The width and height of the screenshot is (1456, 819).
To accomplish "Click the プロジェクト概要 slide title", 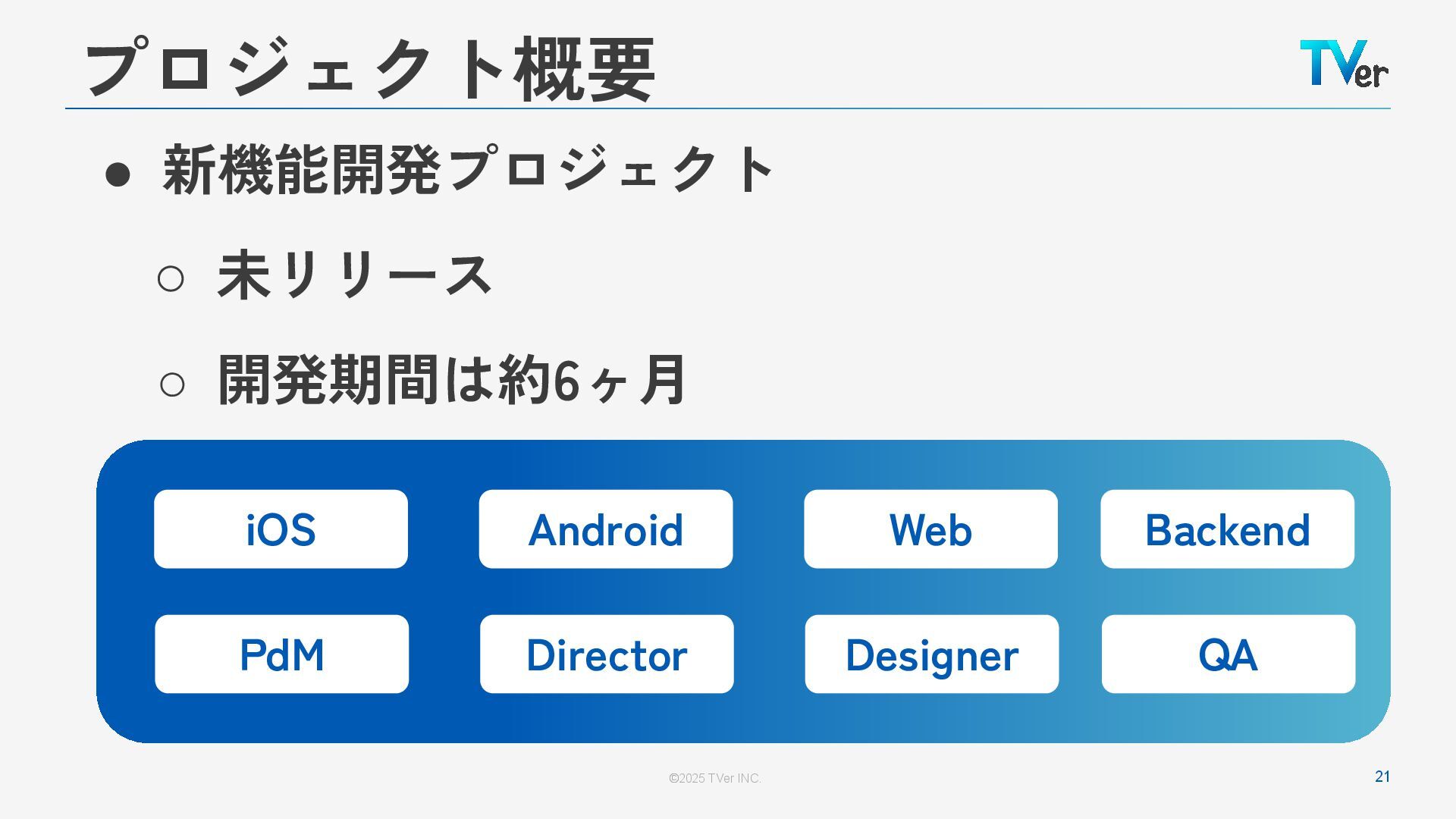I will point(369,68).
